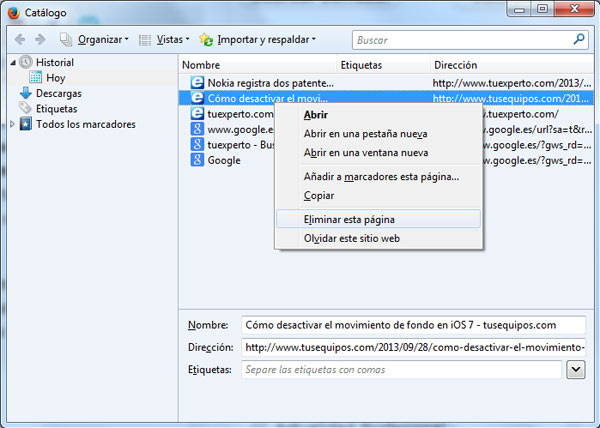Click the Firefox icon in title bar
This screenshot has width=600, height=428.
[14, 13]
